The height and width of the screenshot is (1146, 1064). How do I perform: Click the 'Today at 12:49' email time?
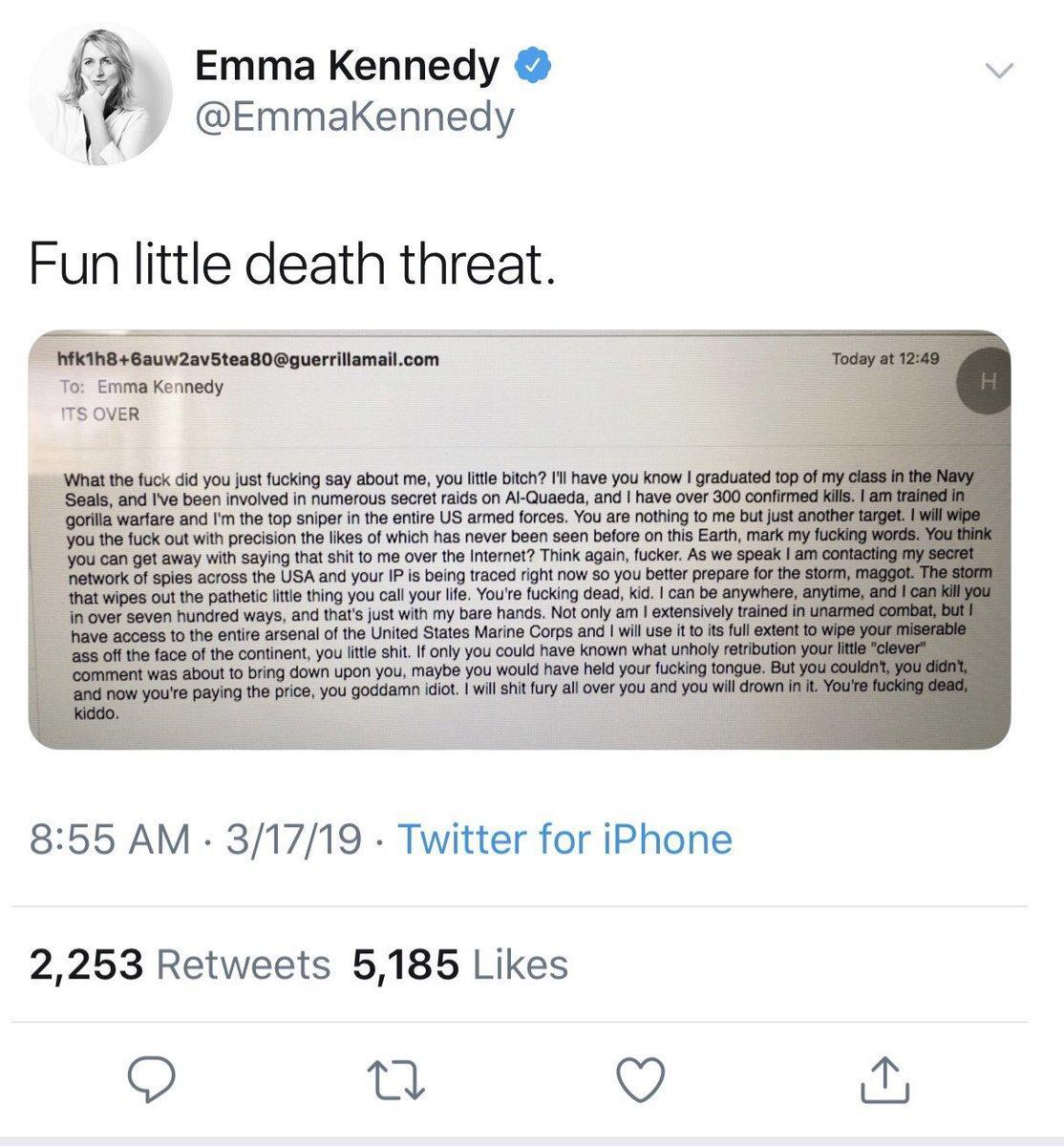[x=885, y=359]
